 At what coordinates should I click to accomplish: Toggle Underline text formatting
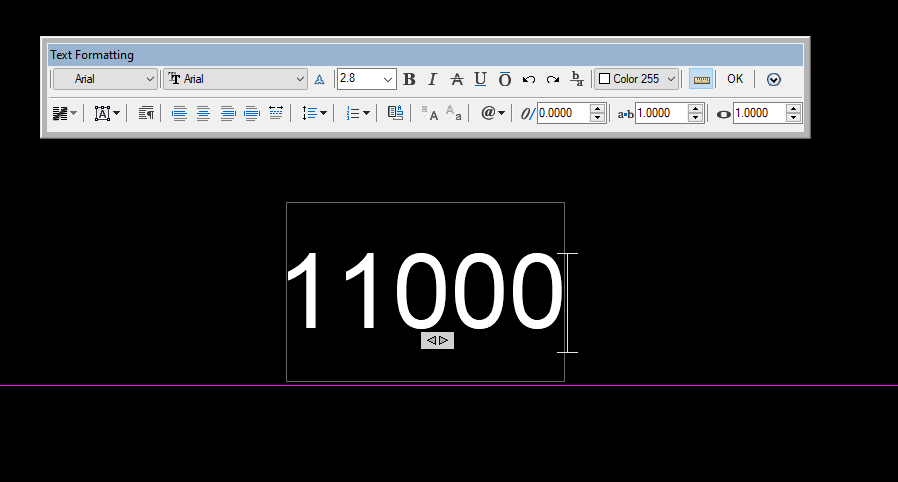click(x=480, y=79)
